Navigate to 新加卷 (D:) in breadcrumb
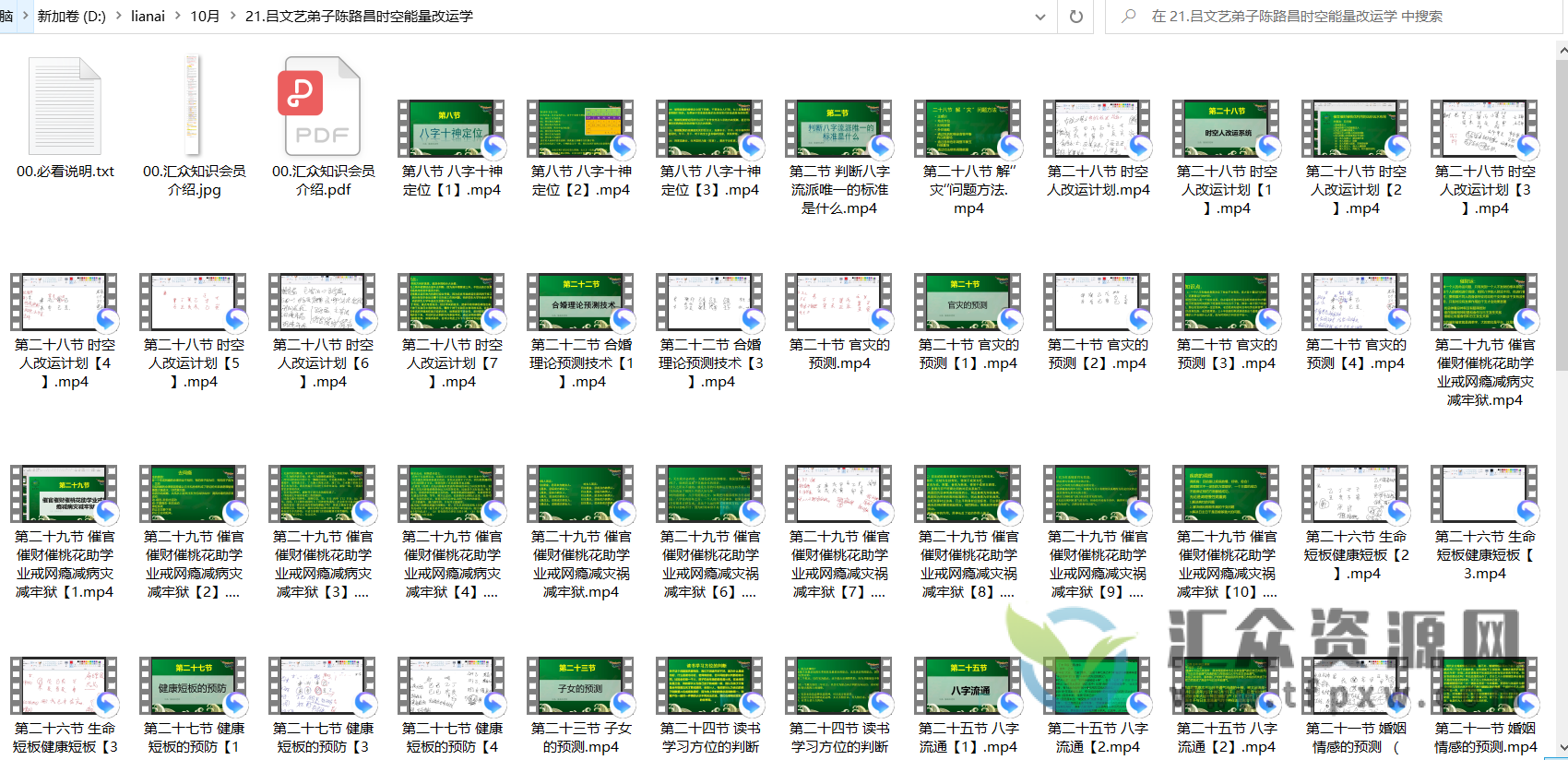The height and width of the screenshot is (760, 1568). [71, 17]
